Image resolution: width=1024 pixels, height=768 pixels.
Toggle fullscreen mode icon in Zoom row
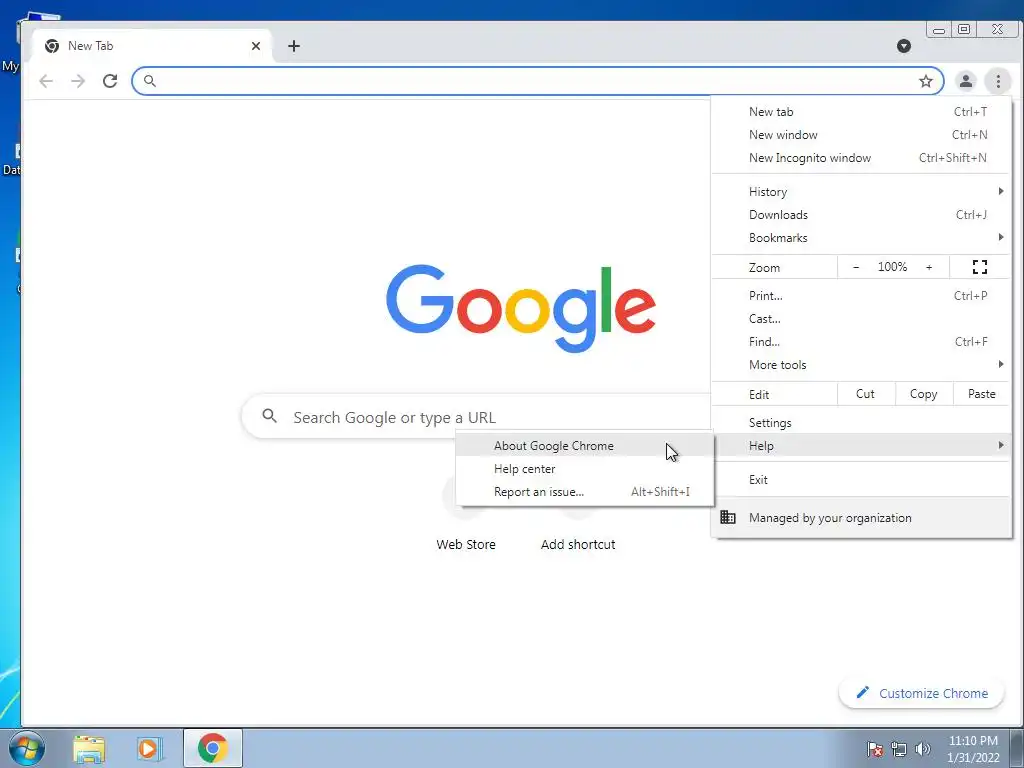click(980, 266)
